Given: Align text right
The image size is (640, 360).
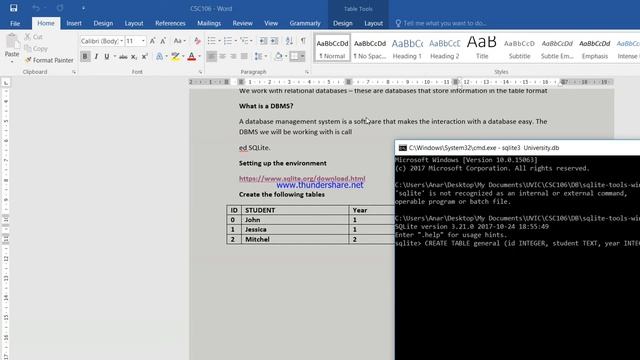Looking at the screenshot, I should pos(233,56).
